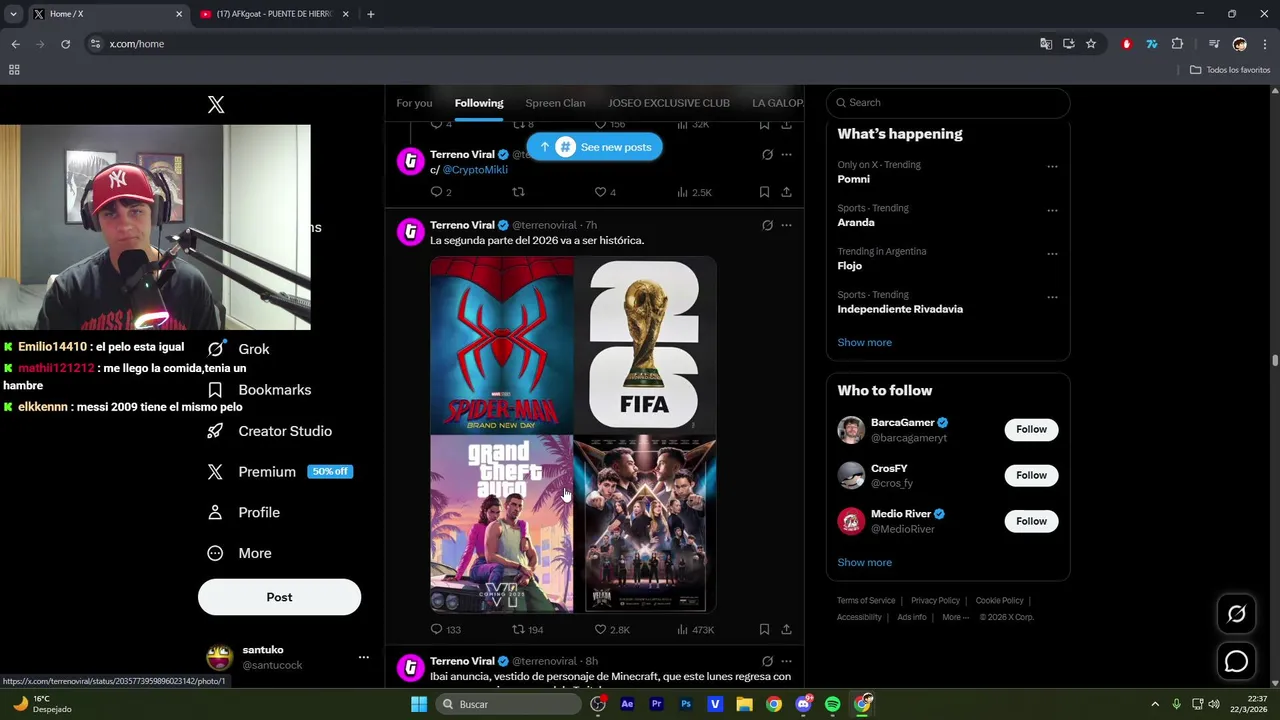This screenshot has height=720, width=1280.
Task: Expand the More footer links
Action: (x=956, y=617)
